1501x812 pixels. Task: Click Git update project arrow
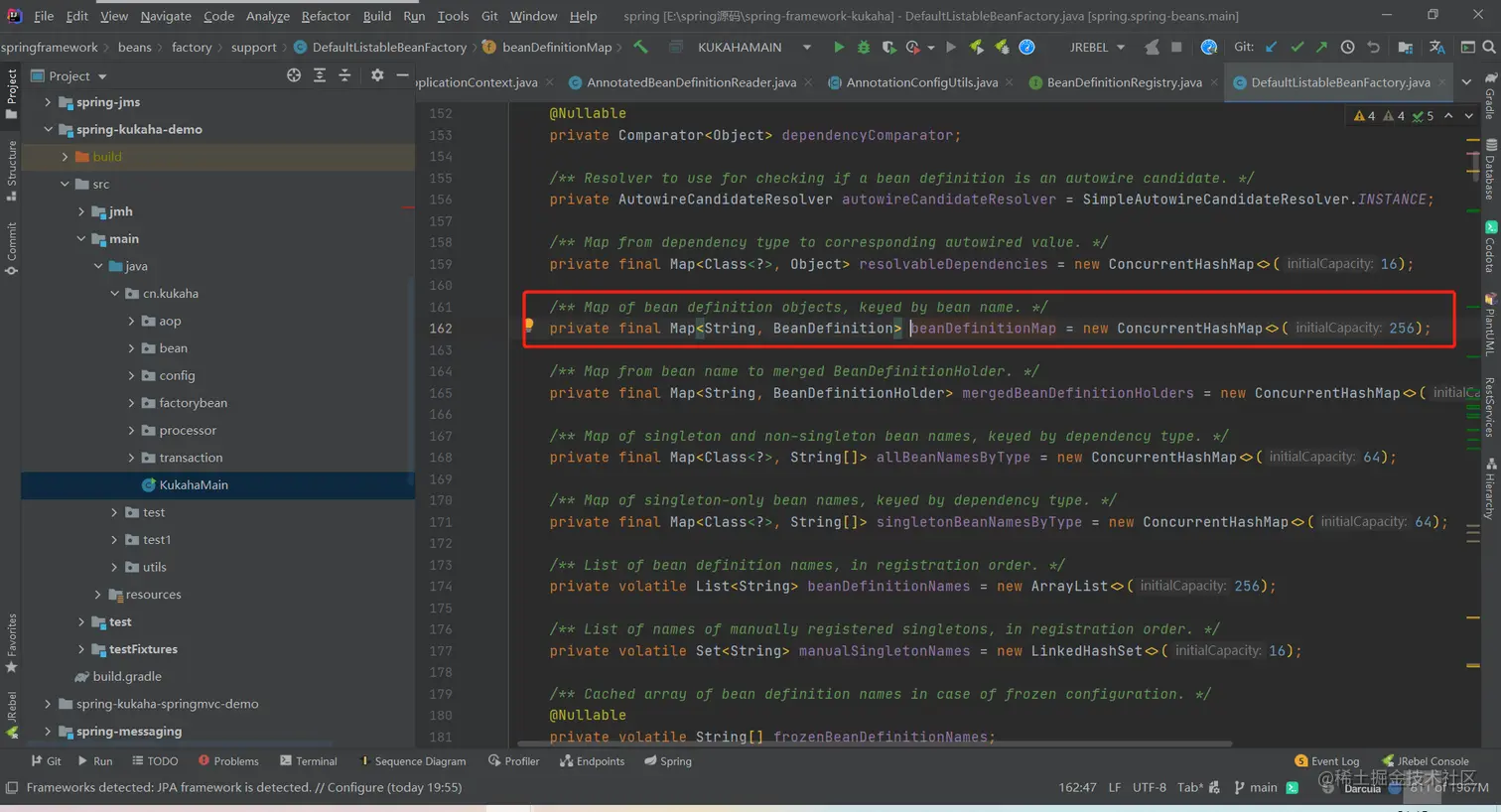pyautogui.click(x=1272, y=47)
